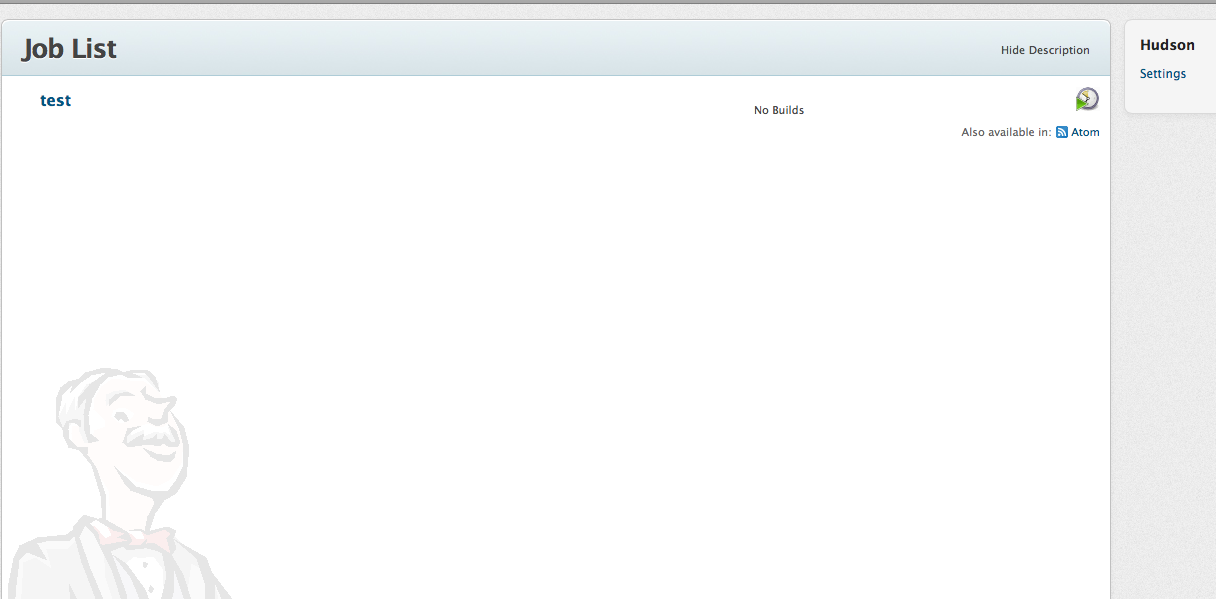Click the Hudson sidebar heading
This screenshot has height=599, width=1216.
point(1167,45)
